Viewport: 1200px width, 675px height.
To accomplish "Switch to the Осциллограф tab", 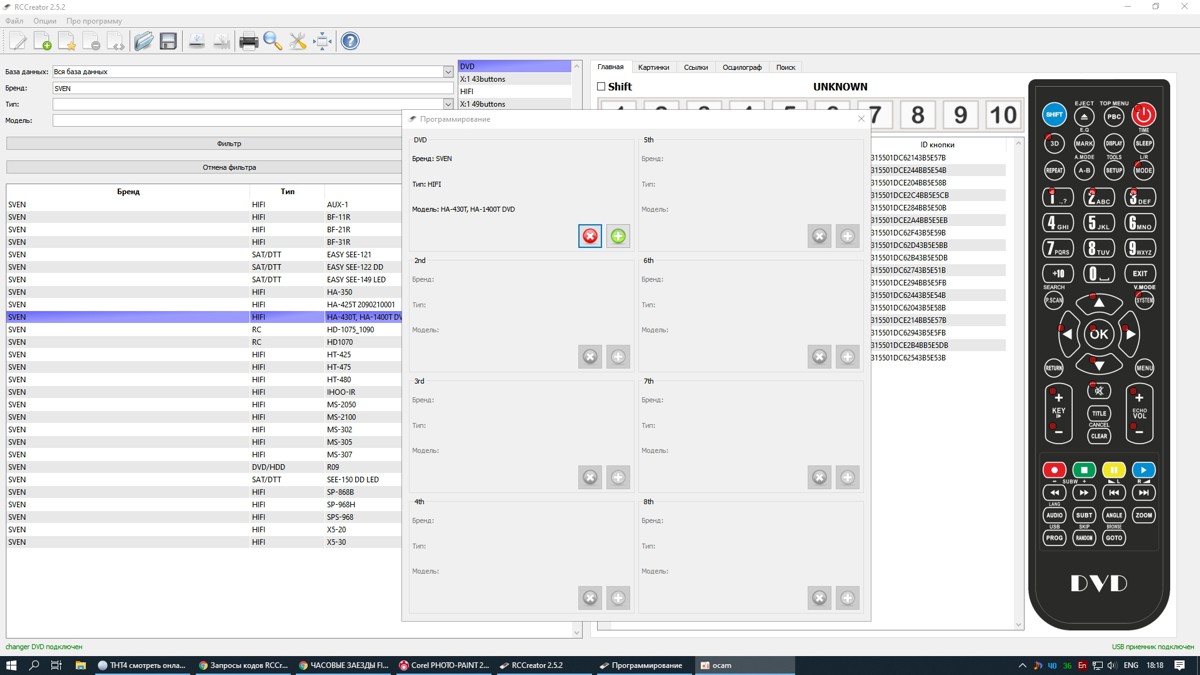I will pyautogui.click(x=742, y=67).
